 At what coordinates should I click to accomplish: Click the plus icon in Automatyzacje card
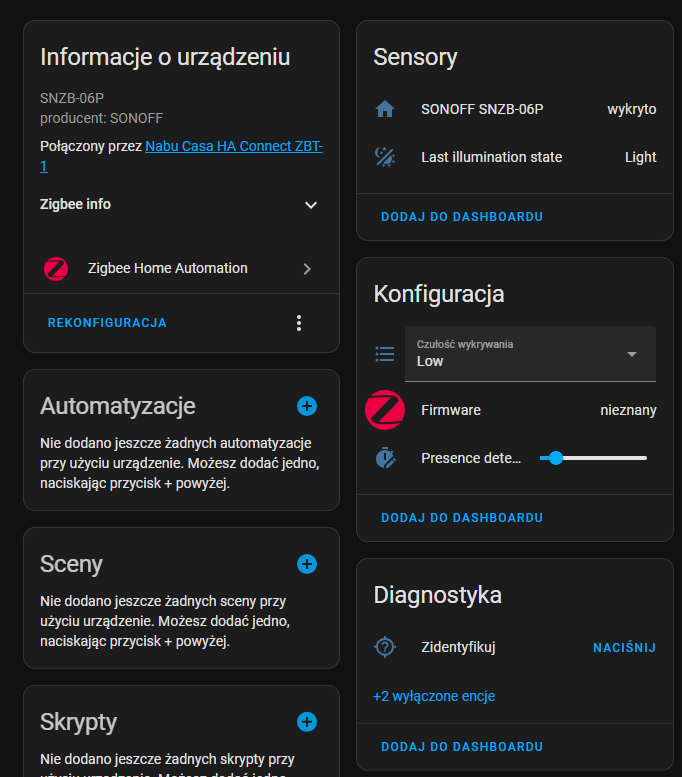[x=307, y=405]
